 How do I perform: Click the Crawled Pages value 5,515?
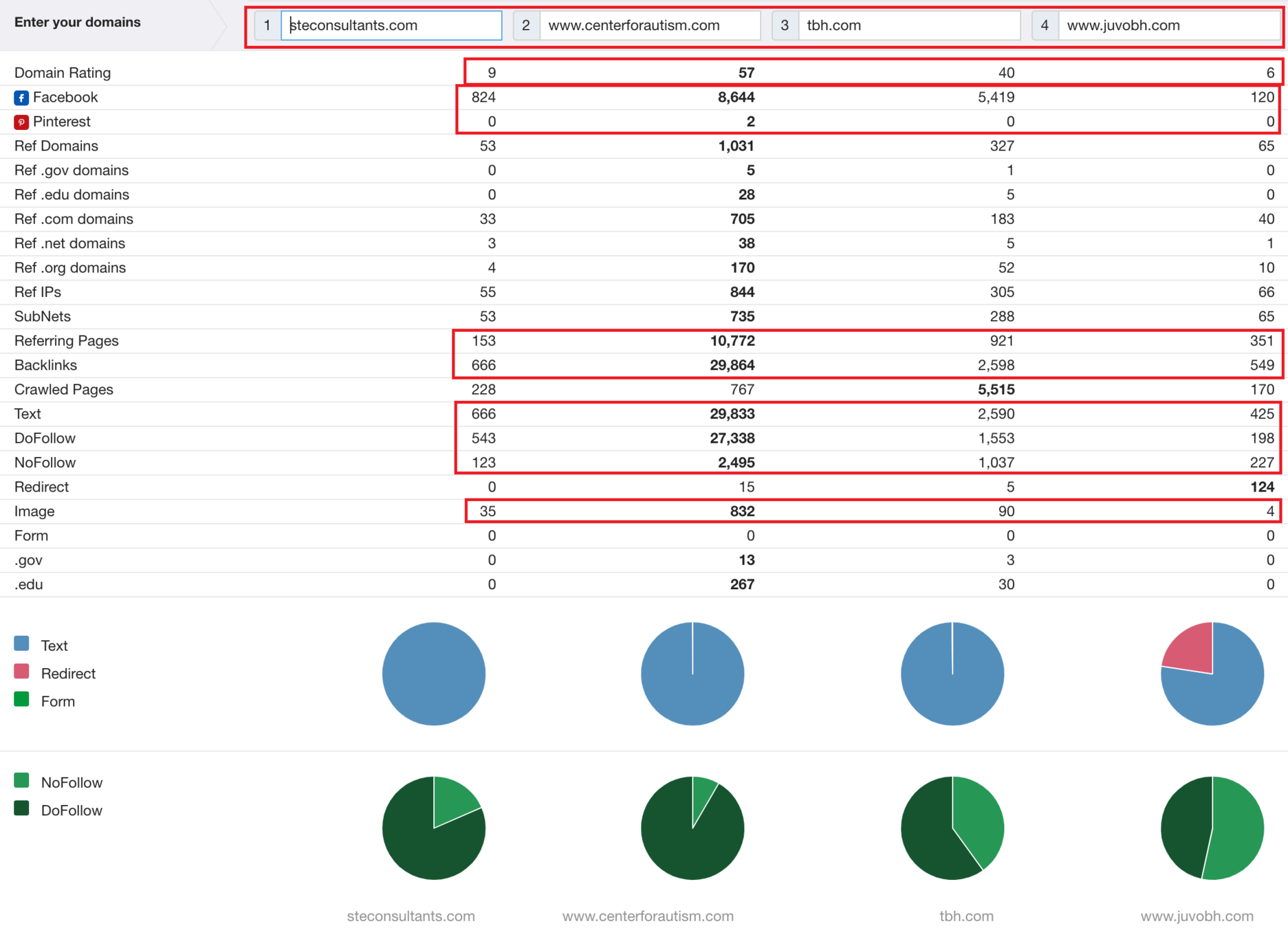[996, 390]
